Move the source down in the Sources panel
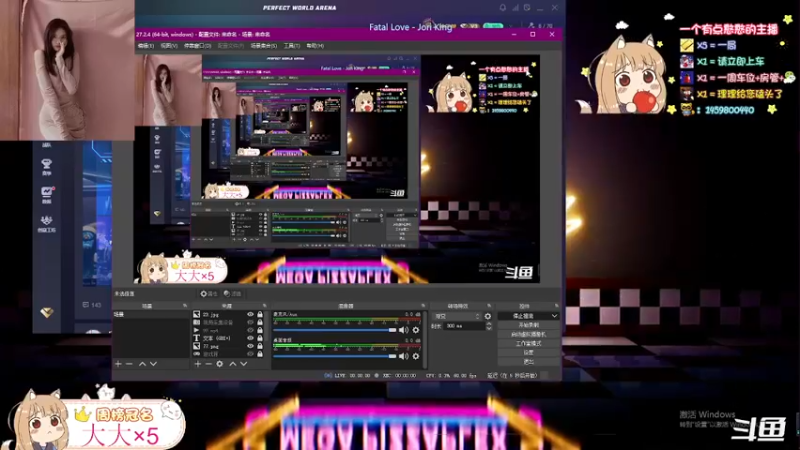 point(243,364)
